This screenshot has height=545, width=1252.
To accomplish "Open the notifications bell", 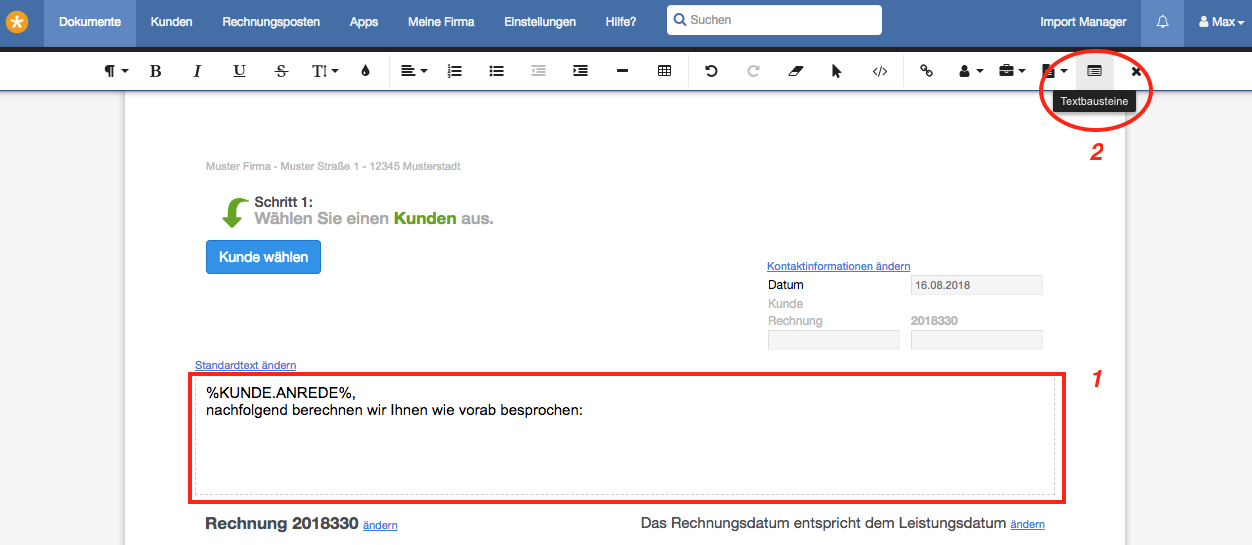I will click(x=1162, y=22).
